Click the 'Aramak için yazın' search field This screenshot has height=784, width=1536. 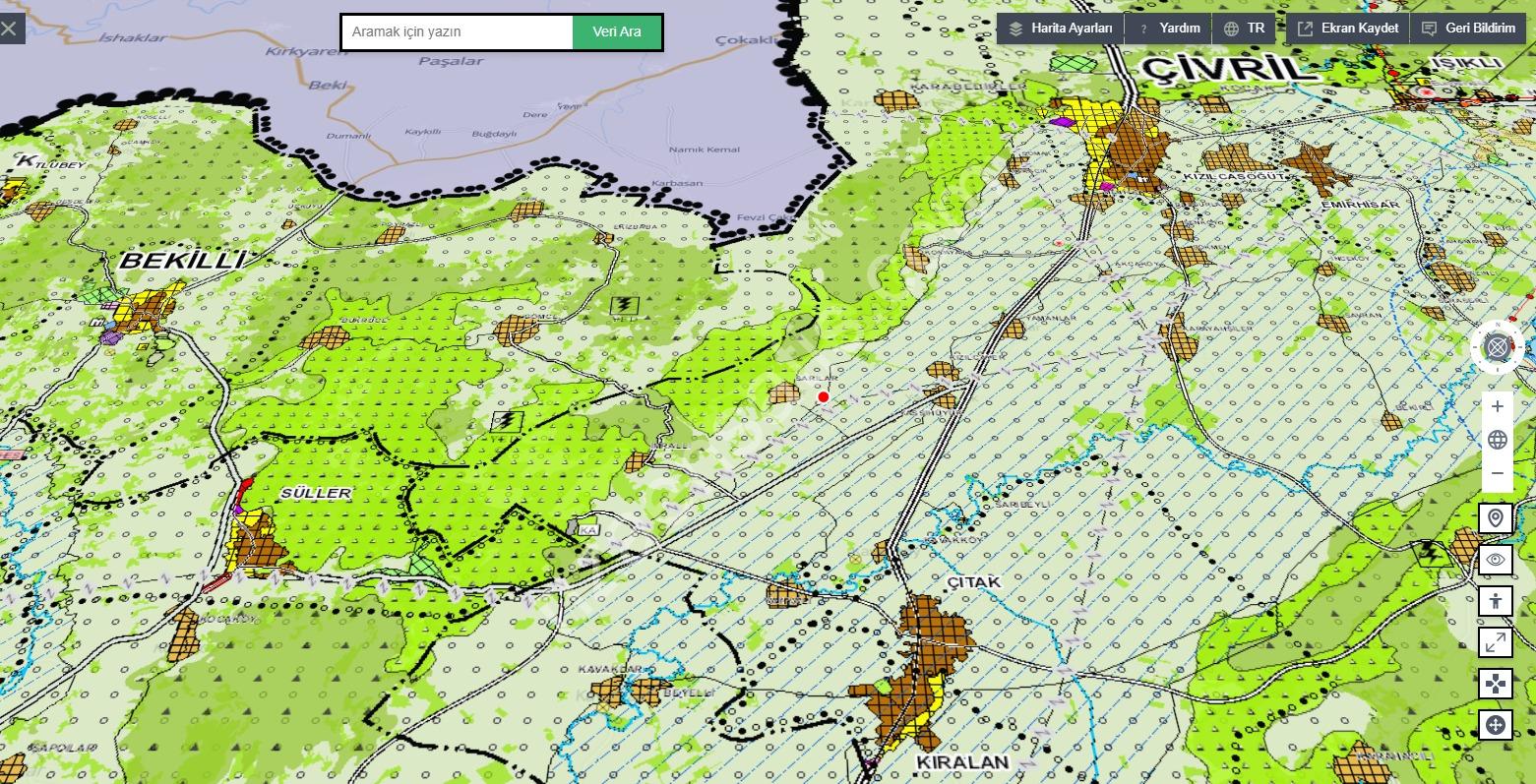pyautogui.click(x=458, y=32)
